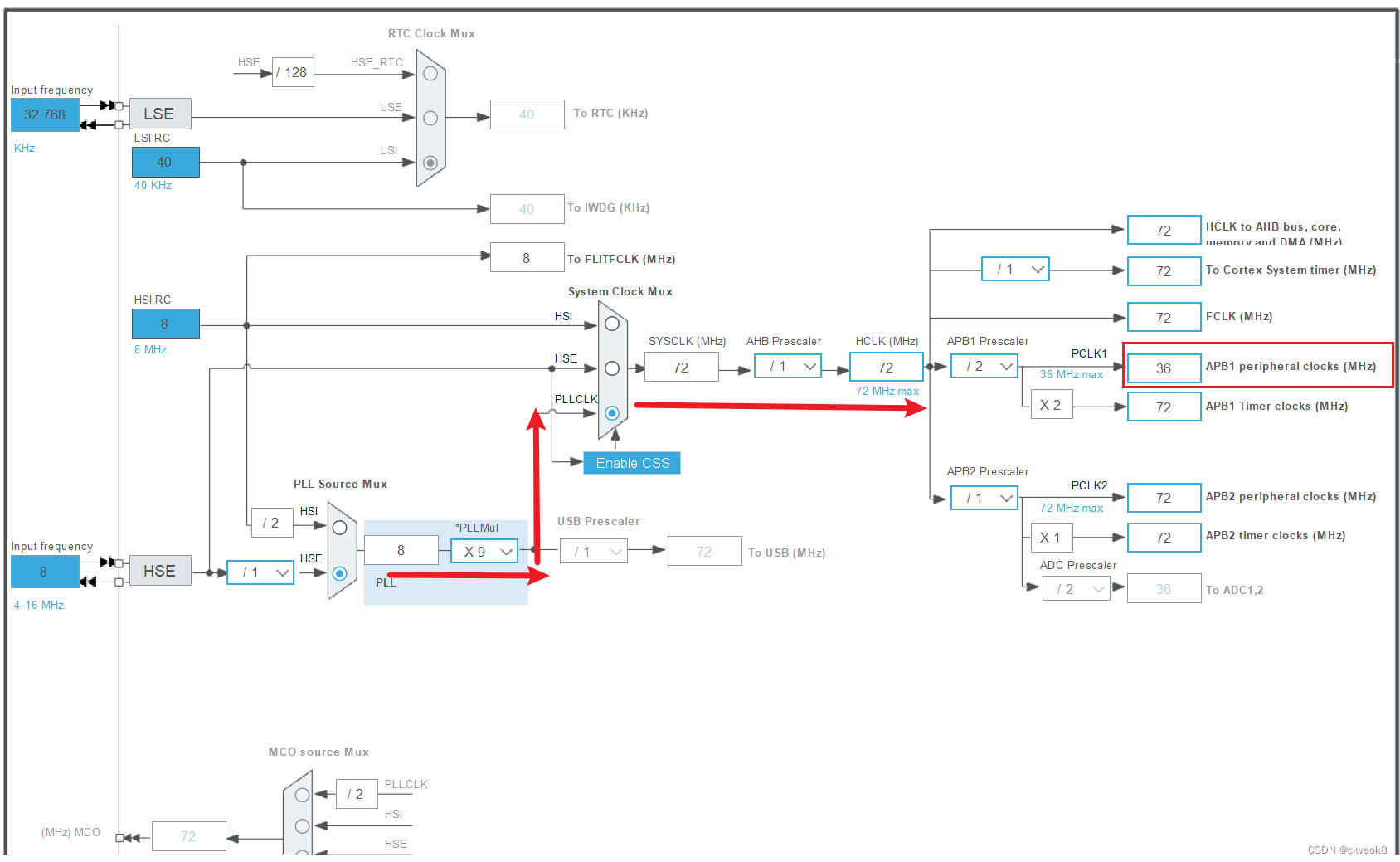Image resolution: width=1400 pixels, height=862 pixels.
Task: Click the FCLK value field
Action: coord(1164,317)
